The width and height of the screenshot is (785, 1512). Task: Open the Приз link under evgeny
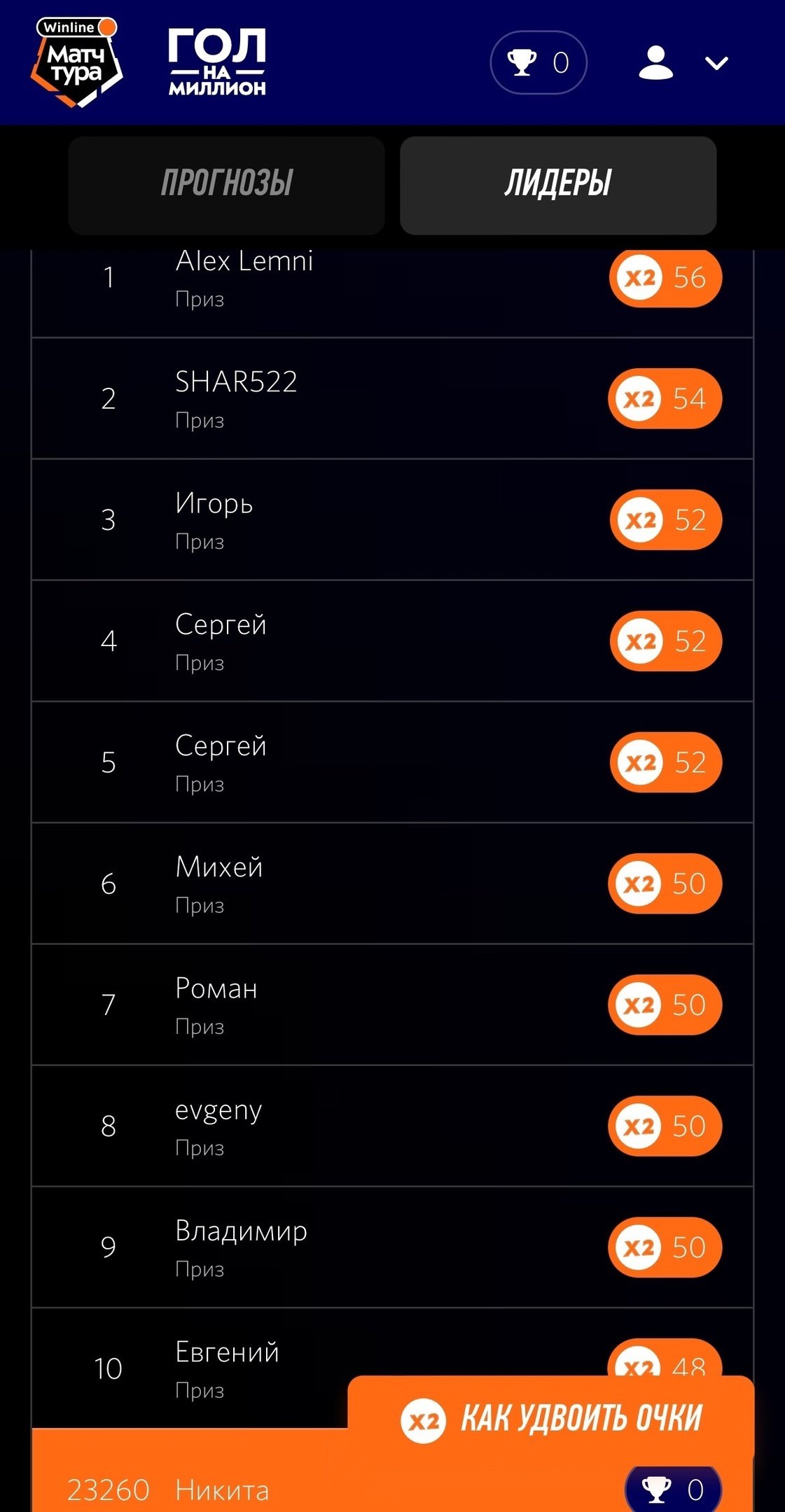200,1148
